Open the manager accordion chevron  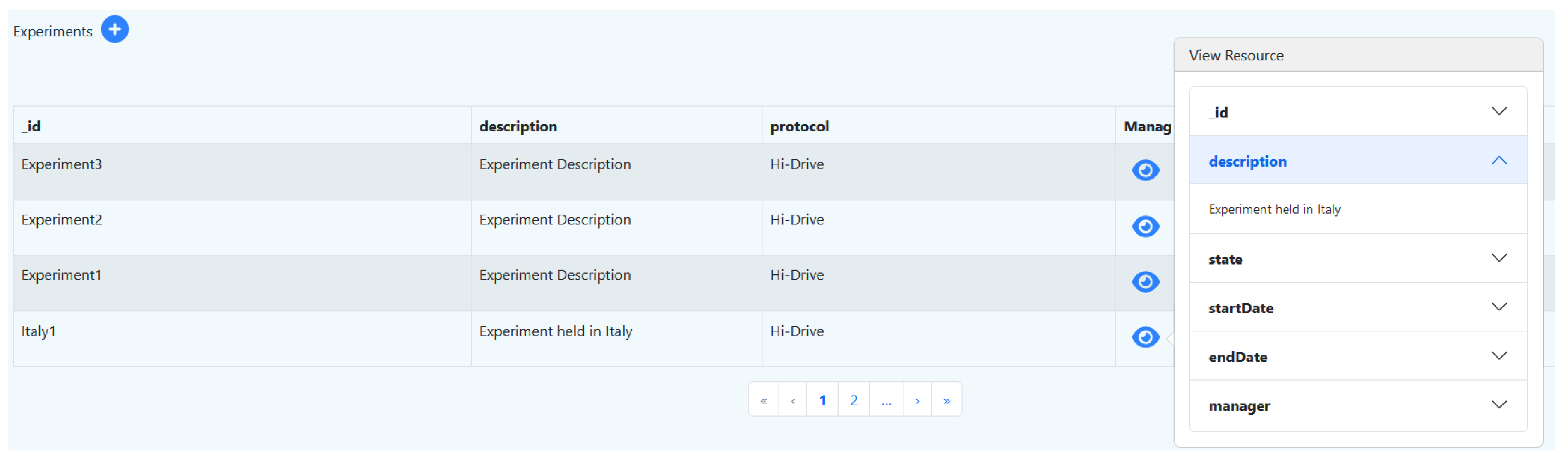click(x=1498, y=405)
